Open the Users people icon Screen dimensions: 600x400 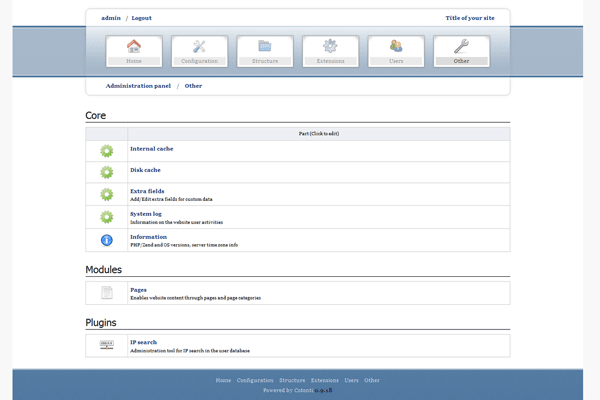pyautogui.click(x=396, y=46)
